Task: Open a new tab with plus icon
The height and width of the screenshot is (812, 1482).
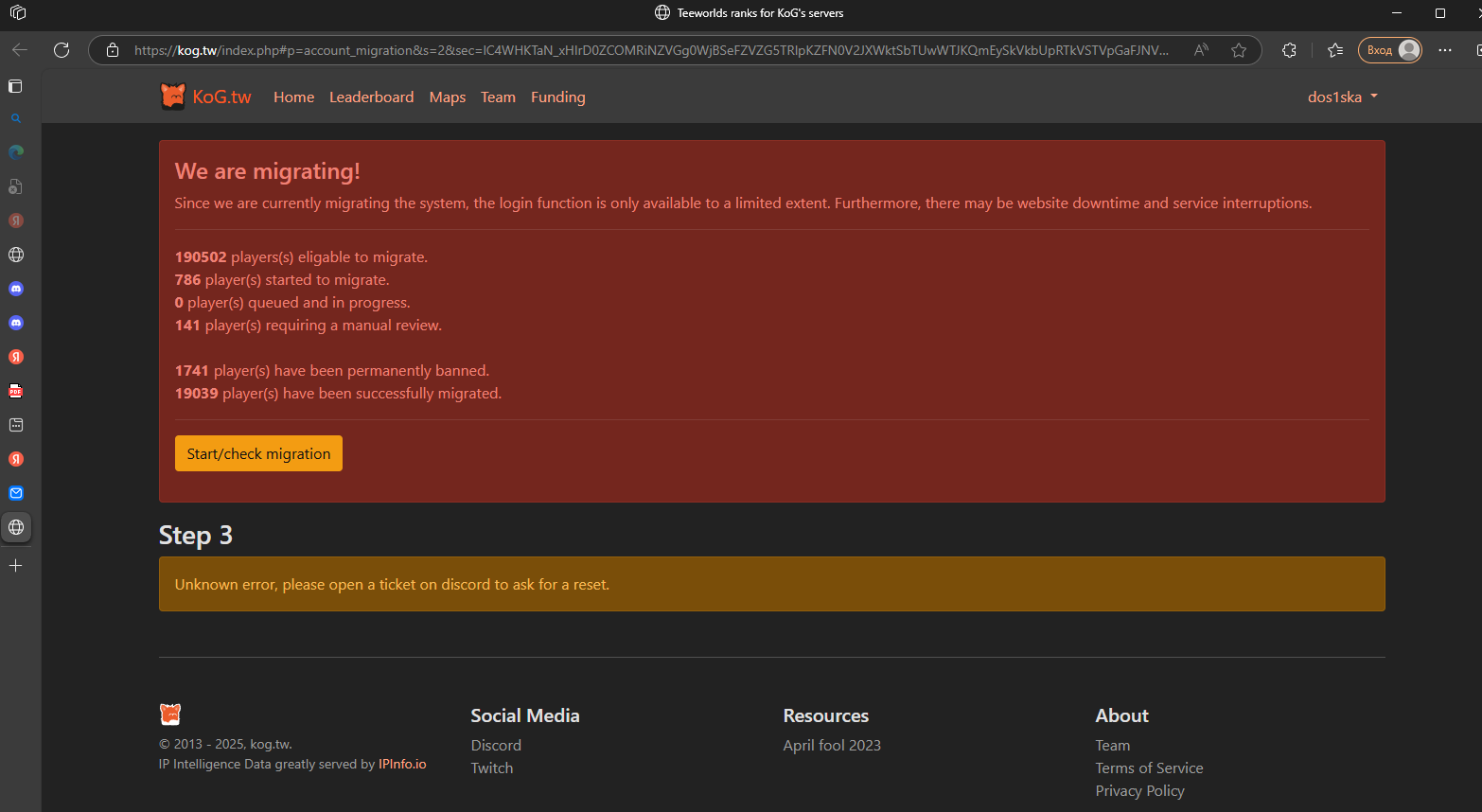Action: tap(15, 565)
